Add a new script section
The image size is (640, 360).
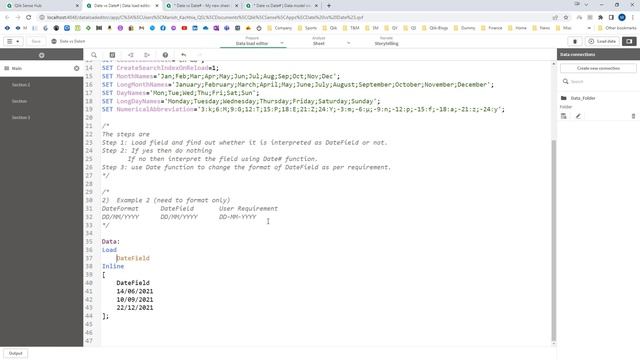pos(42,55)
